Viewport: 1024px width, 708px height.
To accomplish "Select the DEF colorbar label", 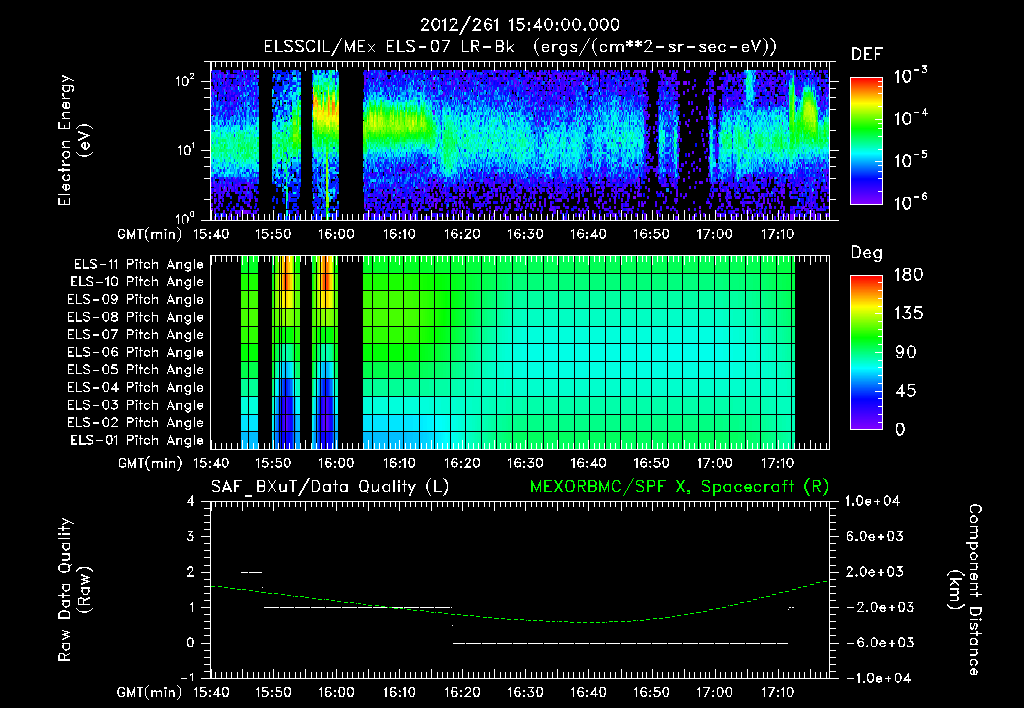I will (867, 55).
